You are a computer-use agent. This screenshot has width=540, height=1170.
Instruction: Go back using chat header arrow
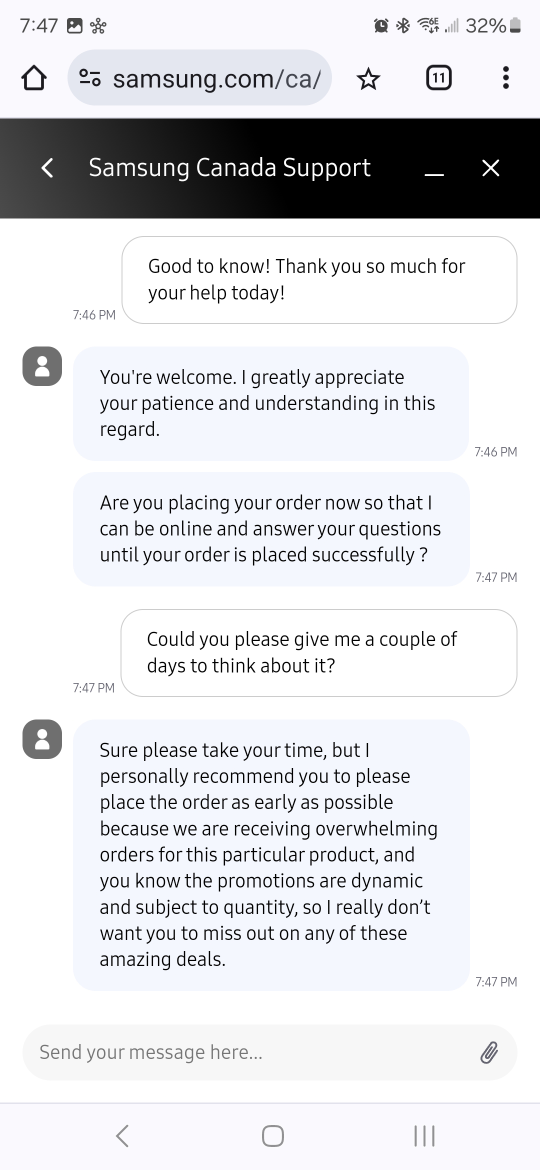click(x=47, y=168)
